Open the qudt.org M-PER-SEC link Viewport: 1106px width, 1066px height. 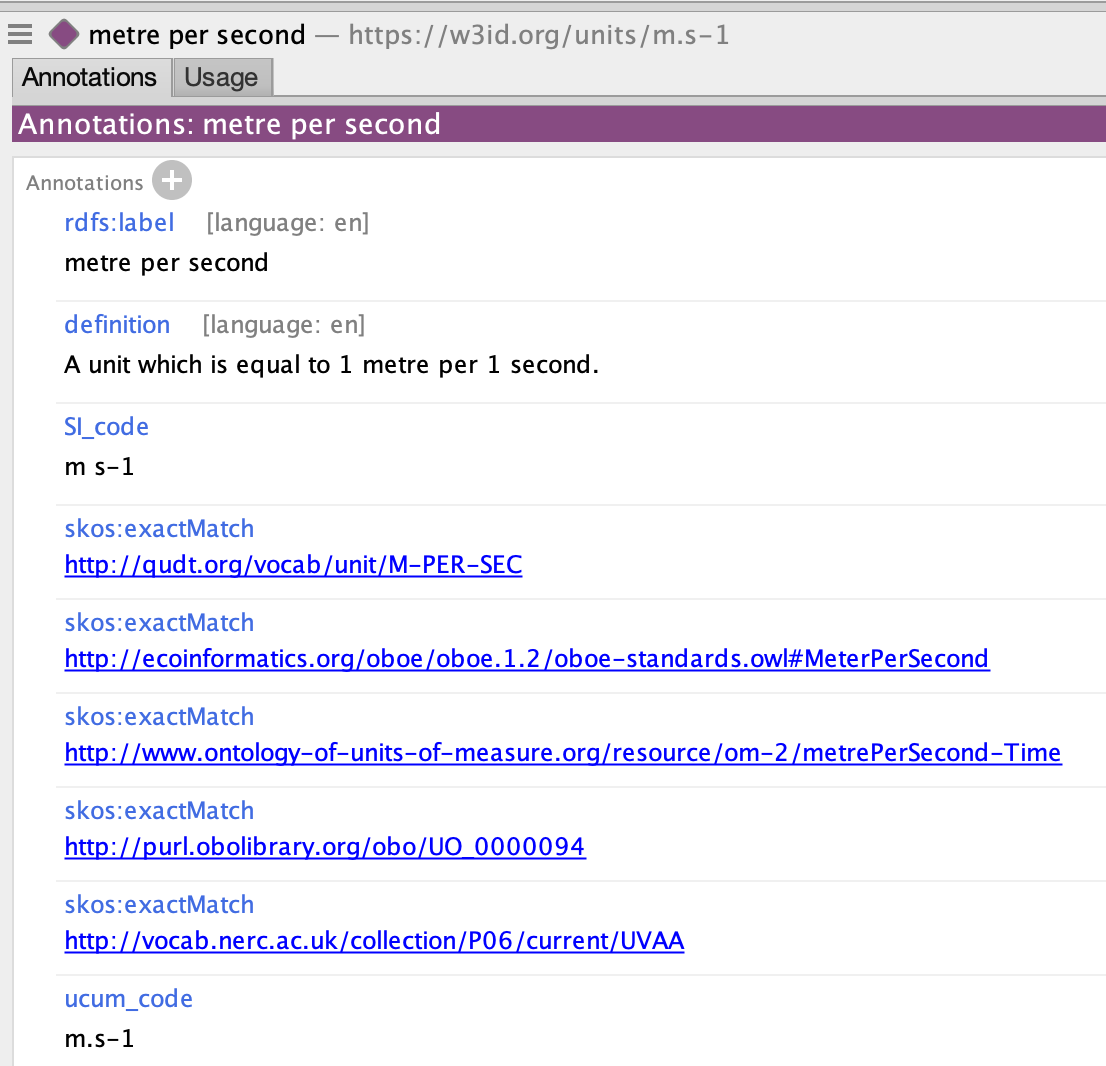(293, 564)
